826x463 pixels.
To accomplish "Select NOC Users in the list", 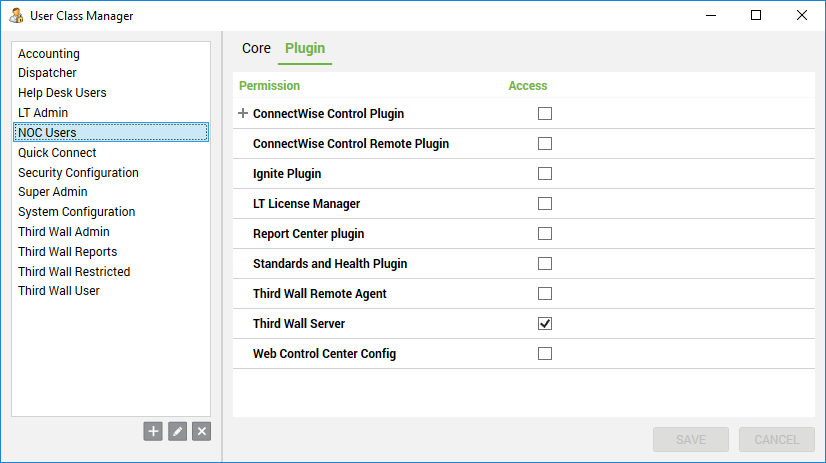I will click(x=111, y=132).
